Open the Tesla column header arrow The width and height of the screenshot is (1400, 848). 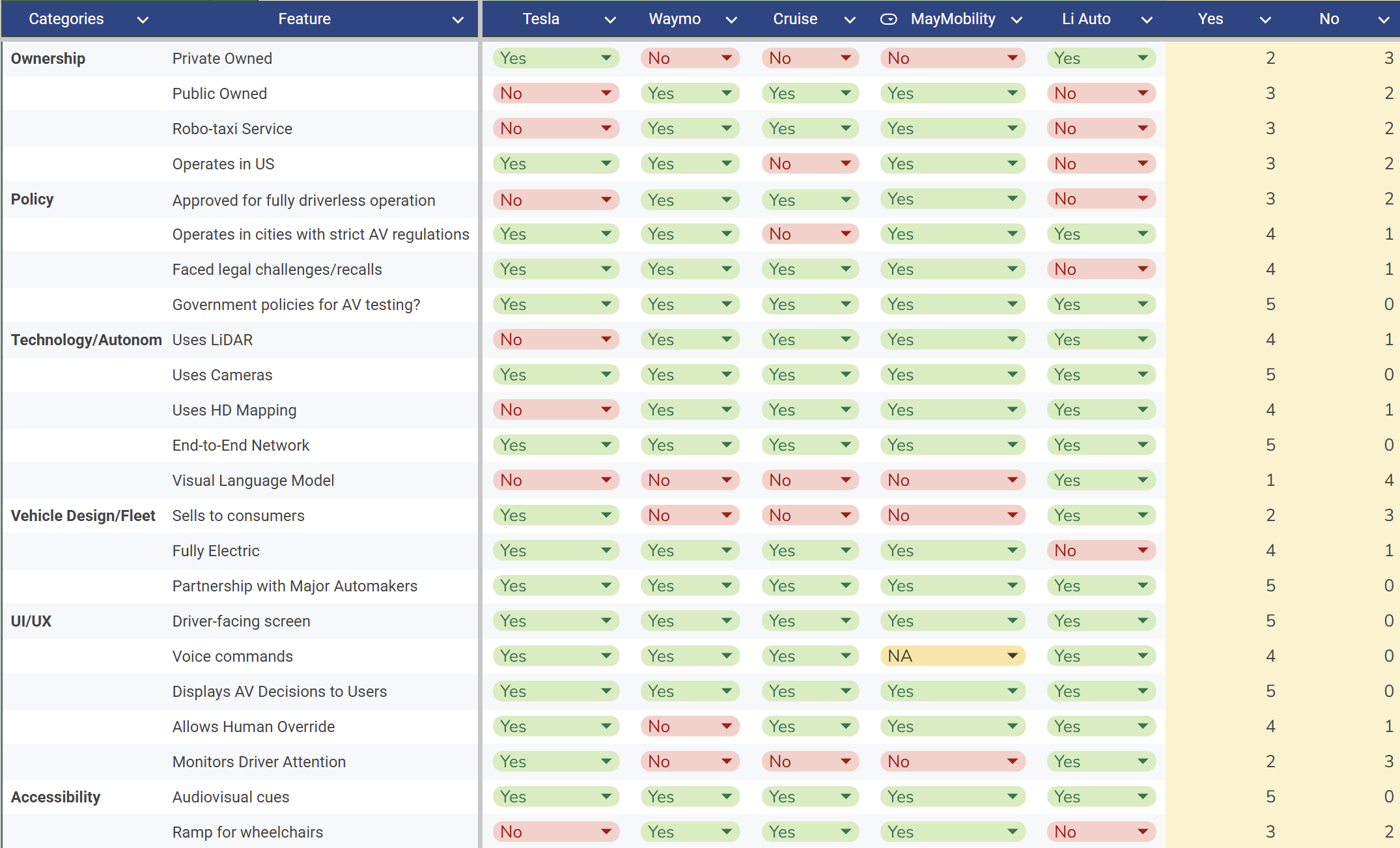click(x=610, y=20)
